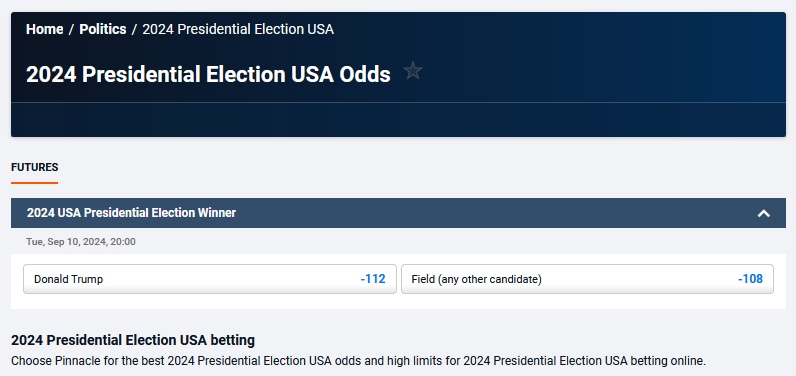Screen dimensions: 796x376
Task: Click the -112 odds value
Action: click(x=373, y=279)
